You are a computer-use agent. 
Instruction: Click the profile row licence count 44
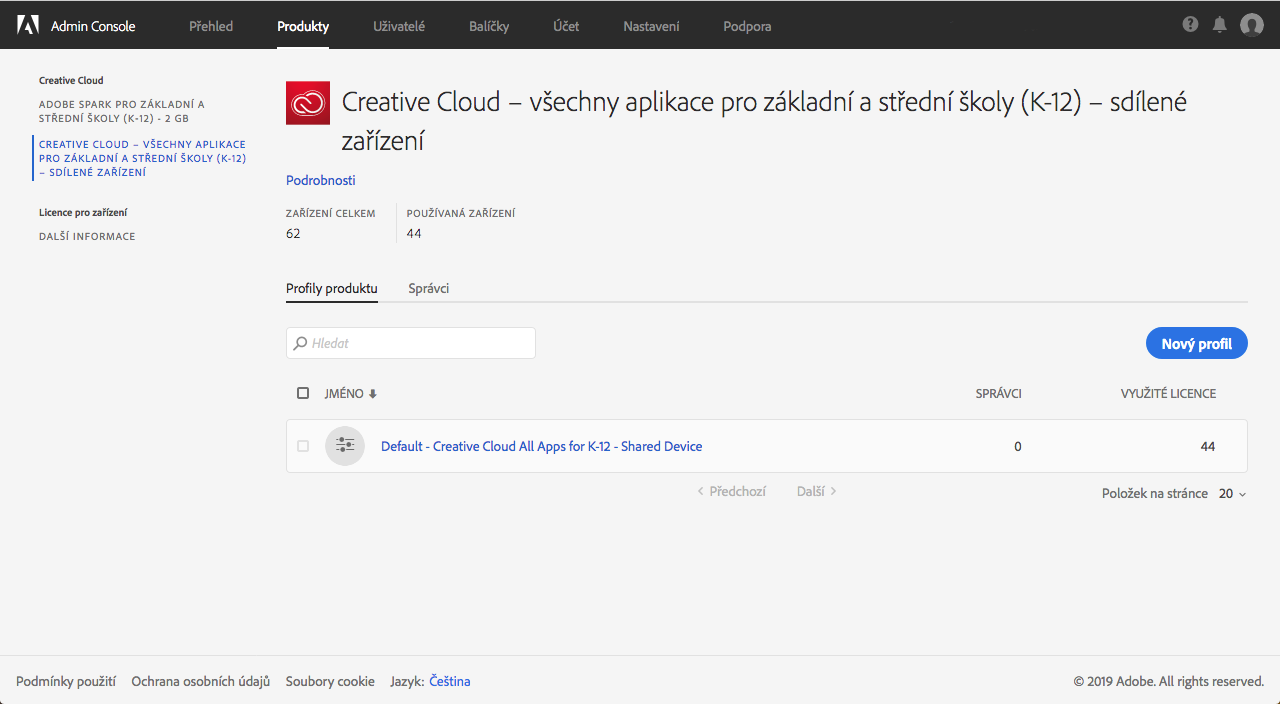(1208, 446)
